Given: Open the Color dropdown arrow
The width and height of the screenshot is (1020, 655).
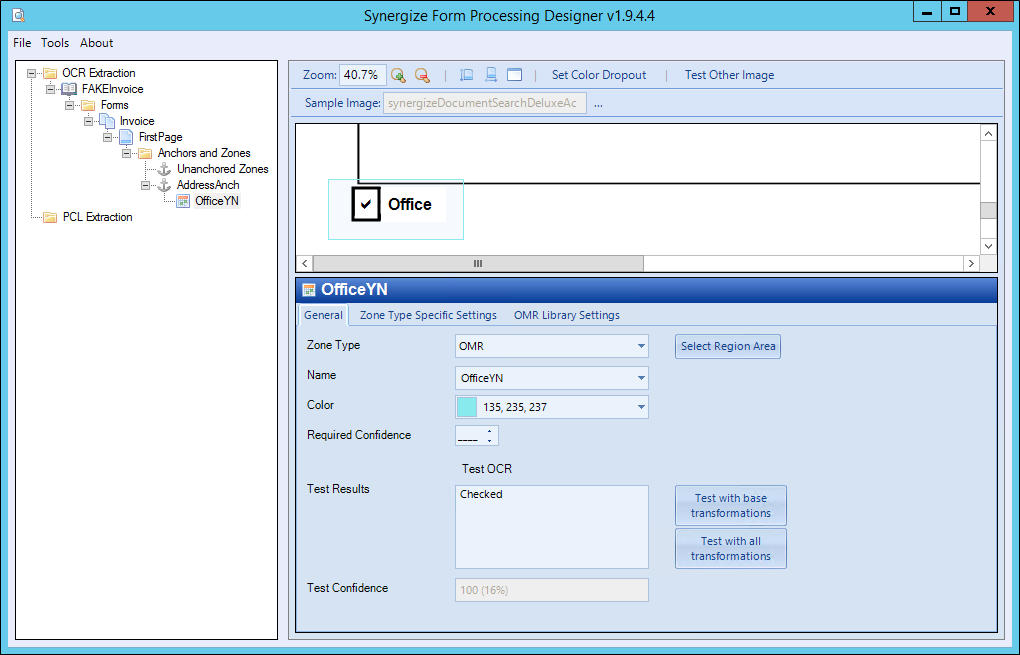Looking at the screenshot, I should click(x=641, y=407).
